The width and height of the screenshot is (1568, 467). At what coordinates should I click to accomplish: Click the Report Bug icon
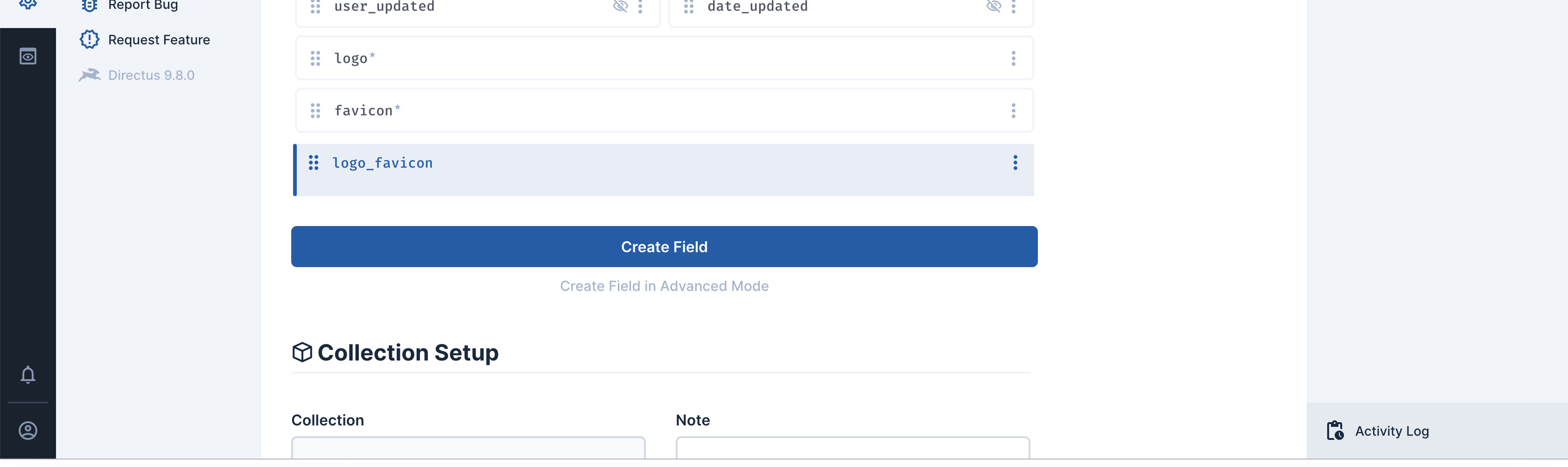89,5
